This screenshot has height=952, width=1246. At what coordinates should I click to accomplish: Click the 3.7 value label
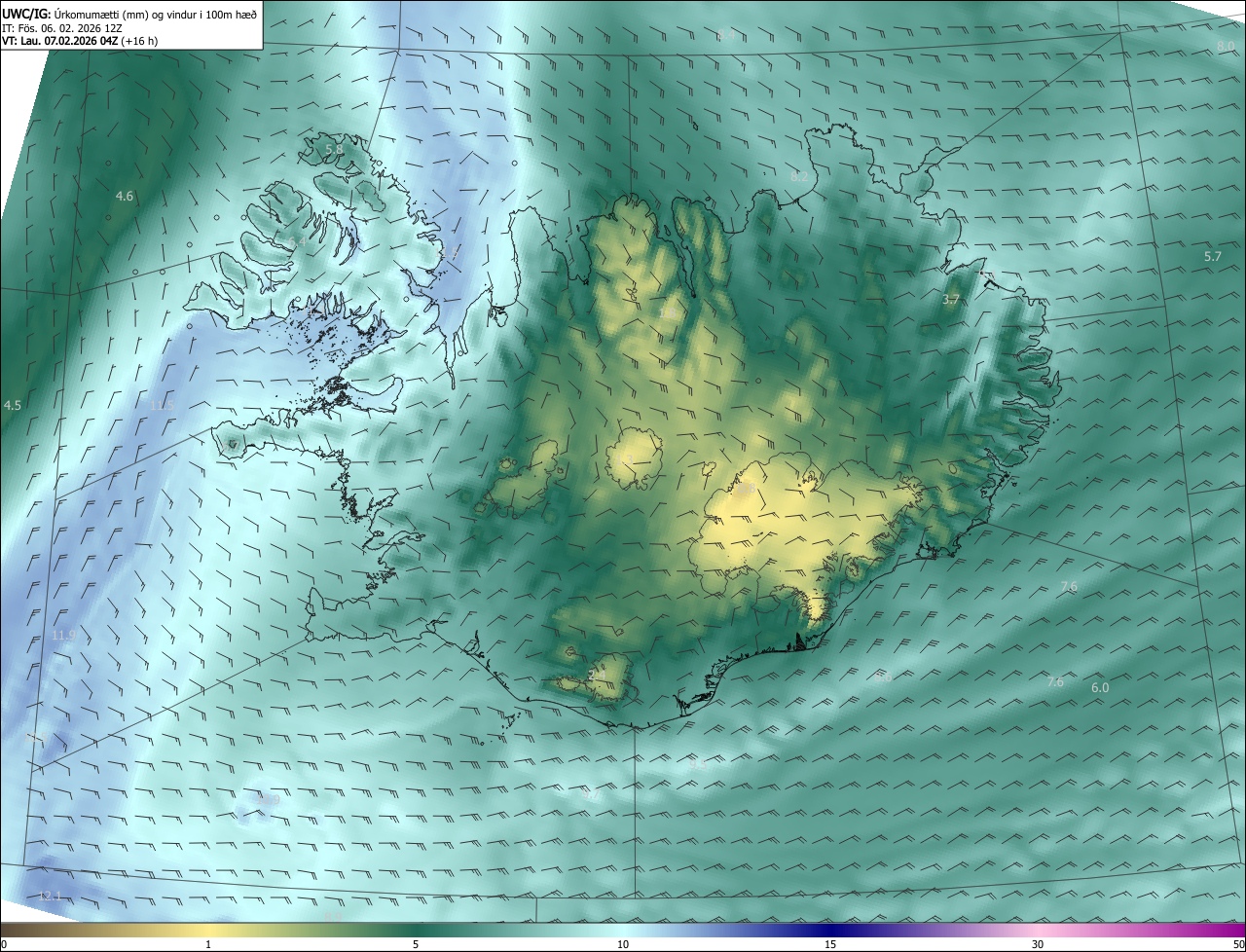(x=951, y=300)
